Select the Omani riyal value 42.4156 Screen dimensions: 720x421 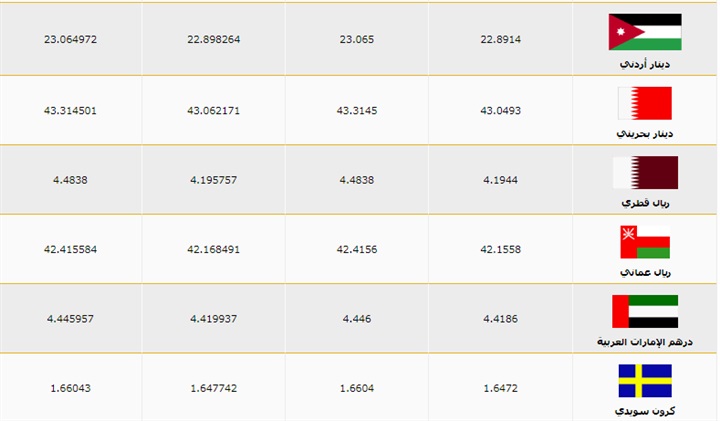(x=357, y=248)
